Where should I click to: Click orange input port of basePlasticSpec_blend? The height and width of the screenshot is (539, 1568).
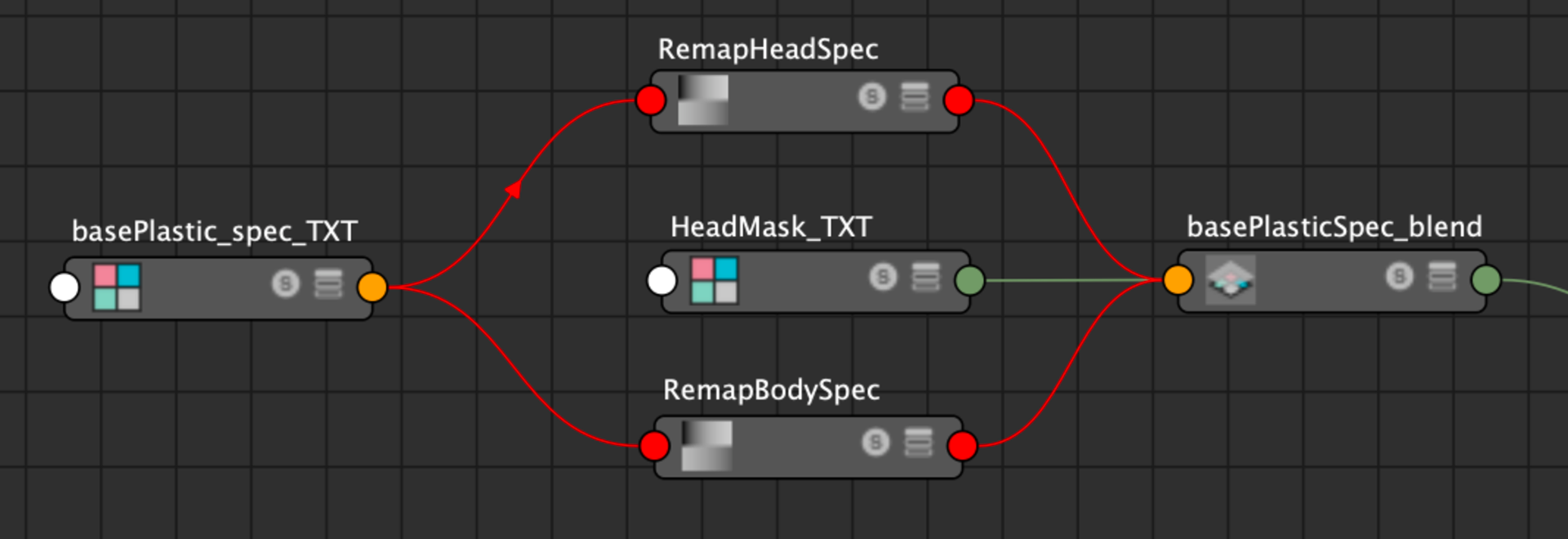point(1178,280)
